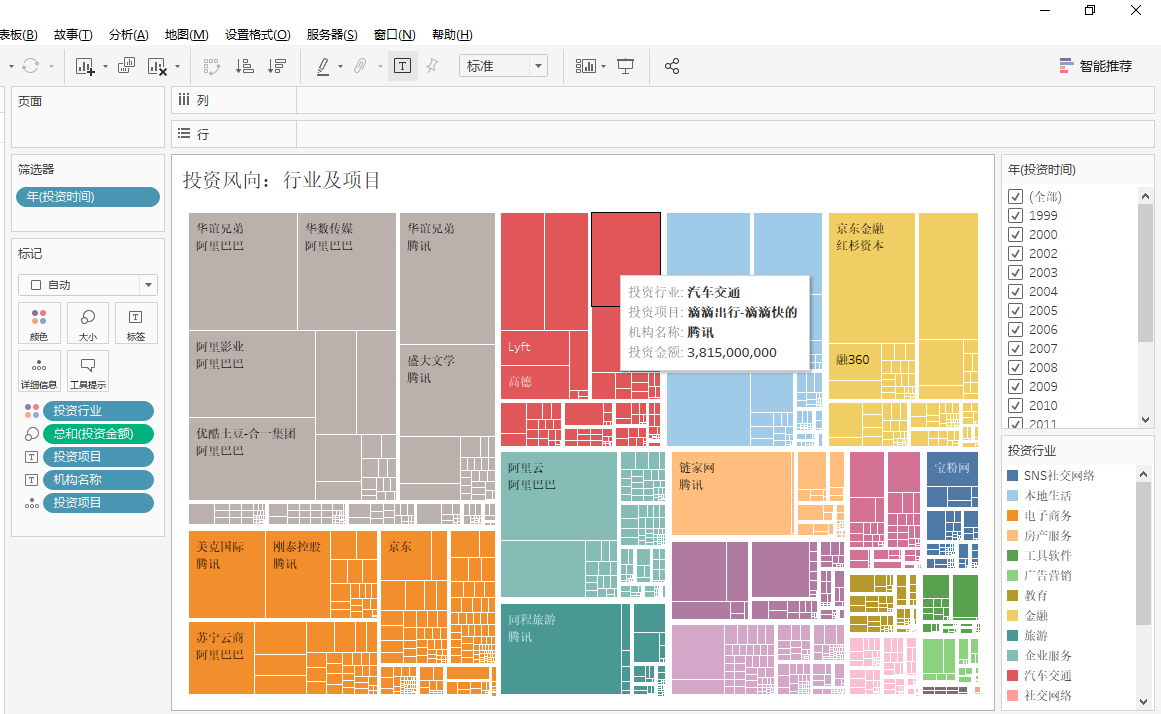Image resolution: width=1161 pixels, height=714 pixels.
Task: Open the Detail (详细信息) marks card
Action: pyautogui.click(x=39, y=371)
